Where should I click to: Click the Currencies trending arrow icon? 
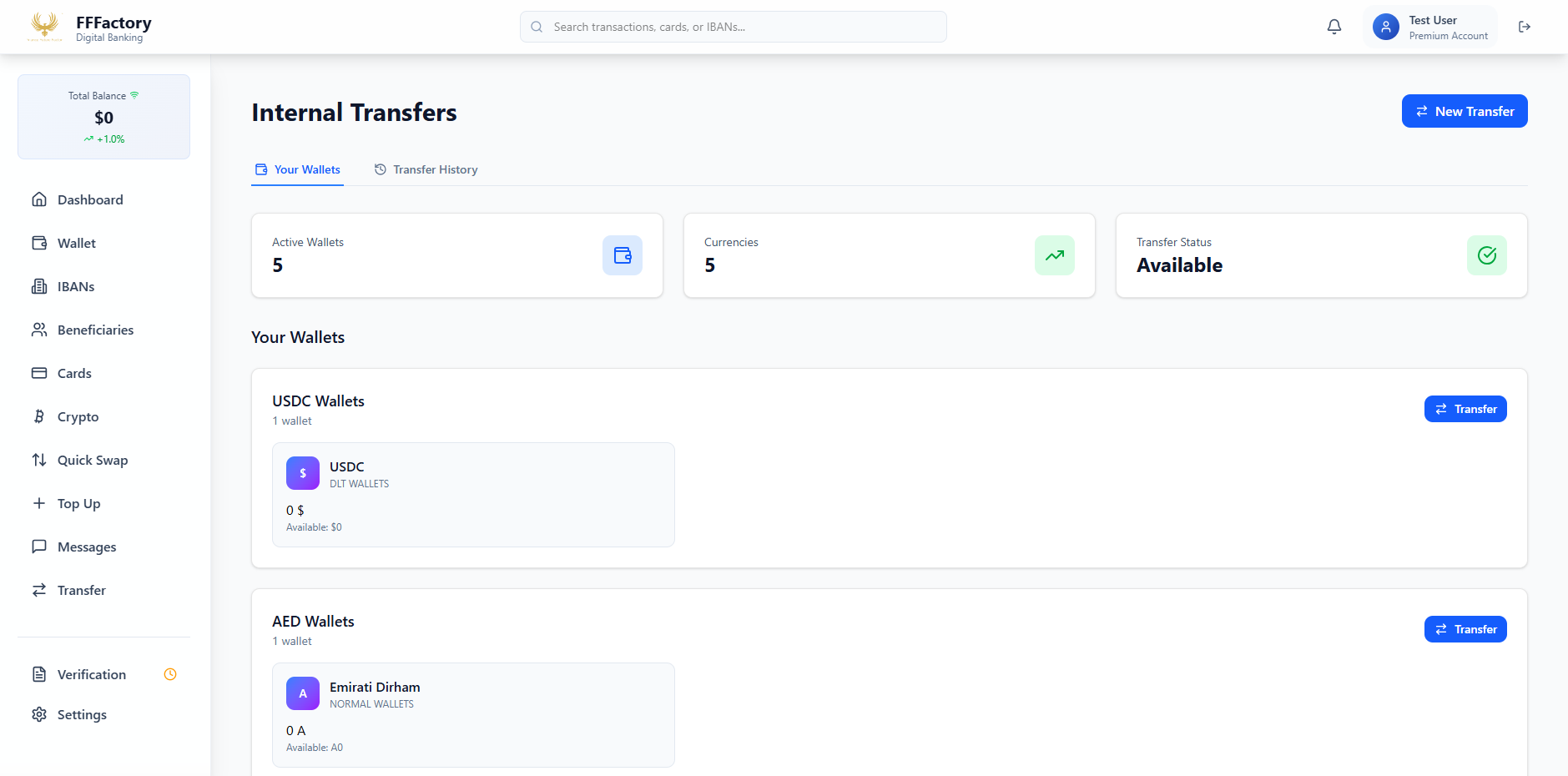click(1054, 255)
